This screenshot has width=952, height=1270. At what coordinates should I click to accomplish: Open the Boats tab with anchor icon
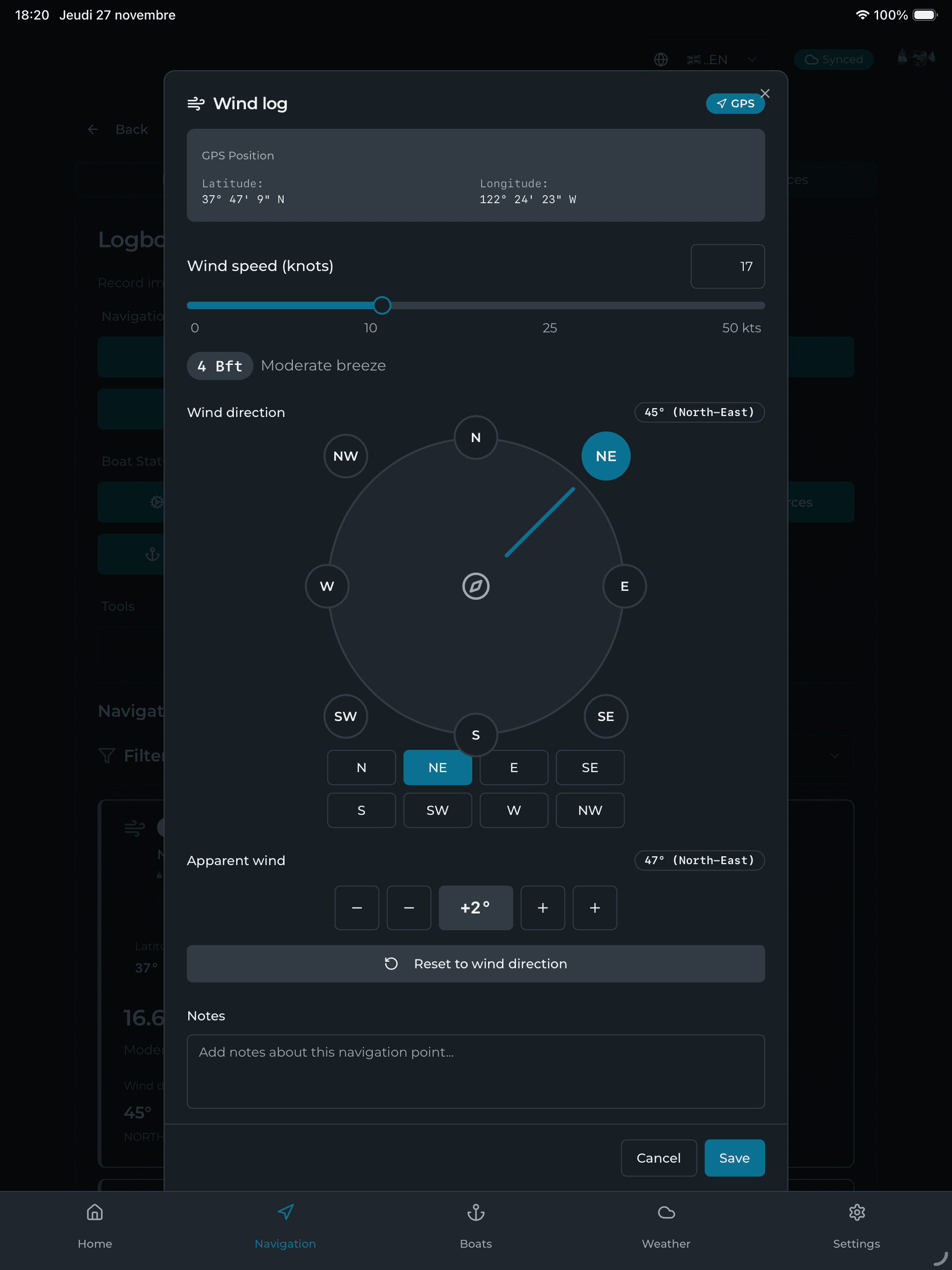coord(476,1226)
